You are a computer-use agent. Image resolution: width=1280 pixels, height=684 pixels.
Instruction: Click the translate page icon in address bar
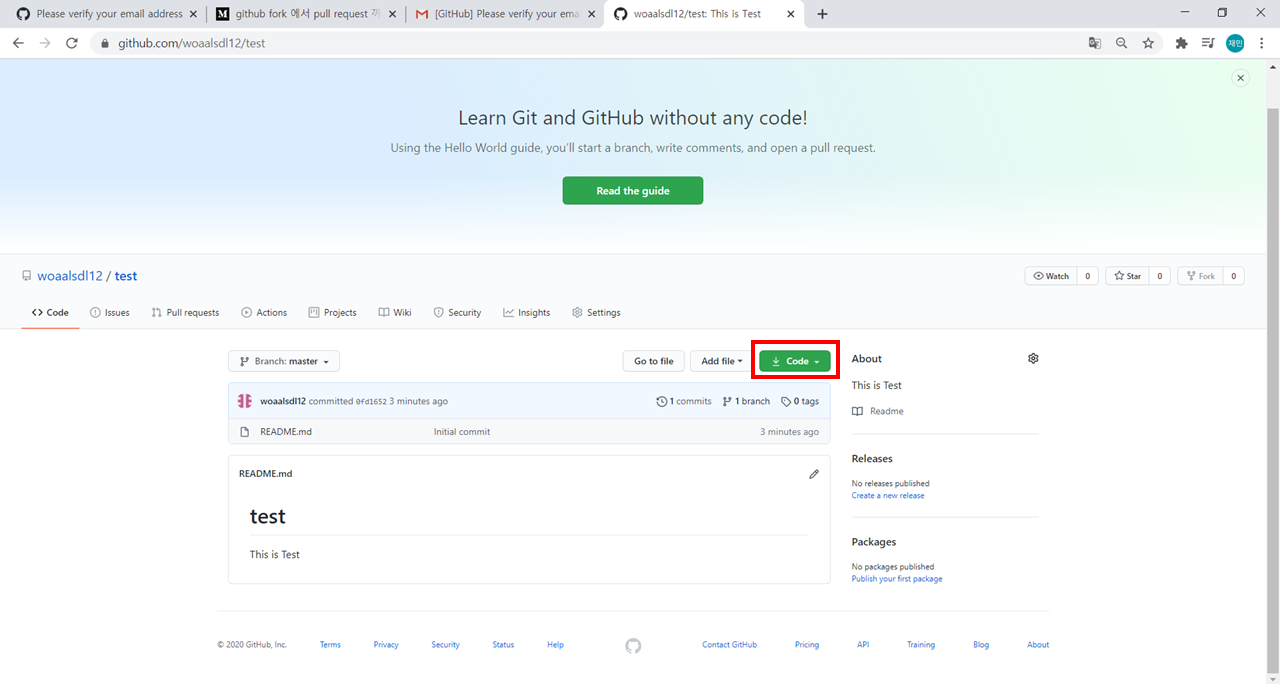click(1095, 43)
